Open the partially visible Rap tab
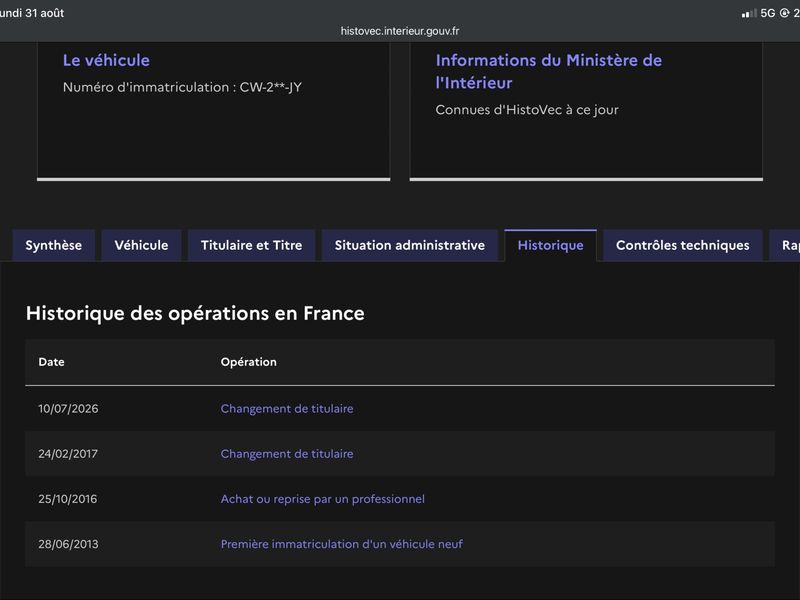This screenshot has height=600, width=800. coord(786,245)
